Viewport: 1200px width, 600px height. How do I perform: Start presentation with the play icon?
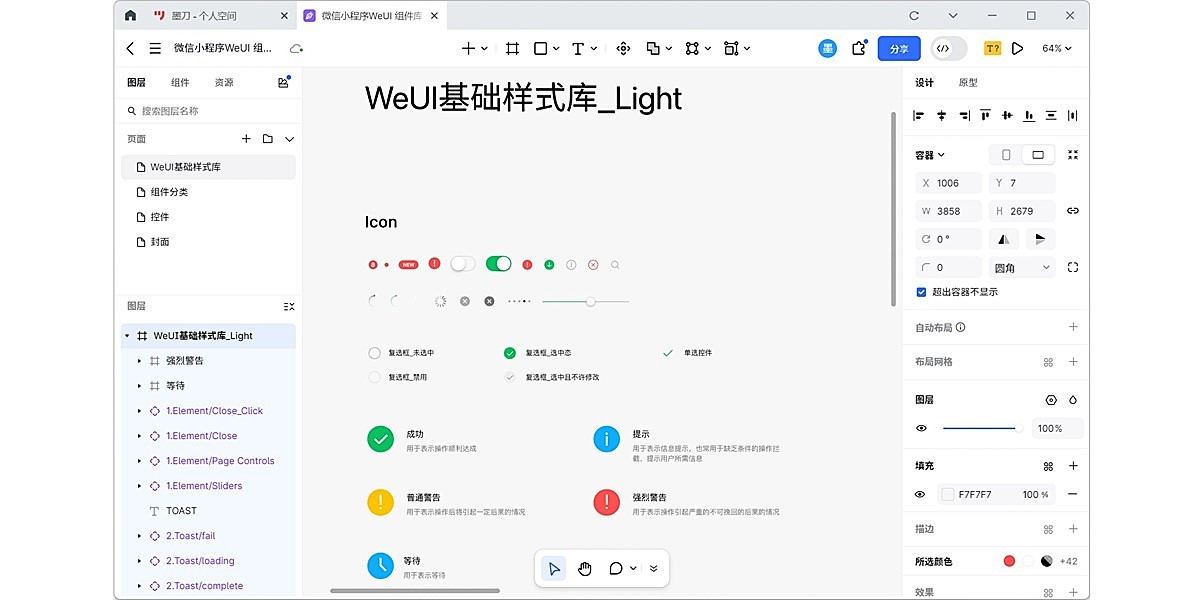tap(1019, 48)
